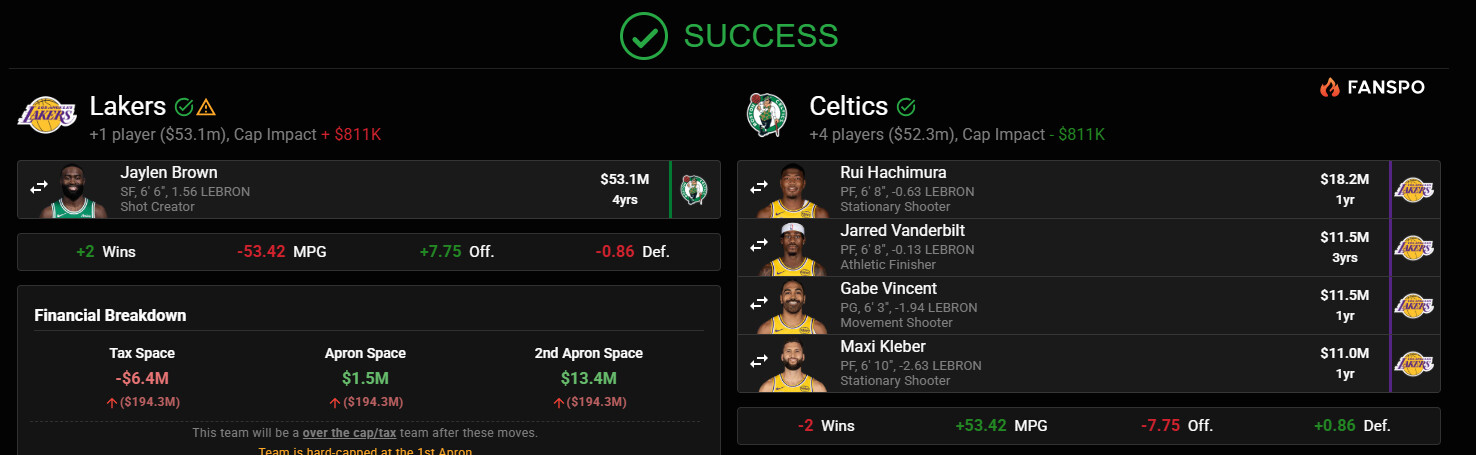
Task: Click the Lakers logo in Rui Hachimura's row
Action: 1414,189
